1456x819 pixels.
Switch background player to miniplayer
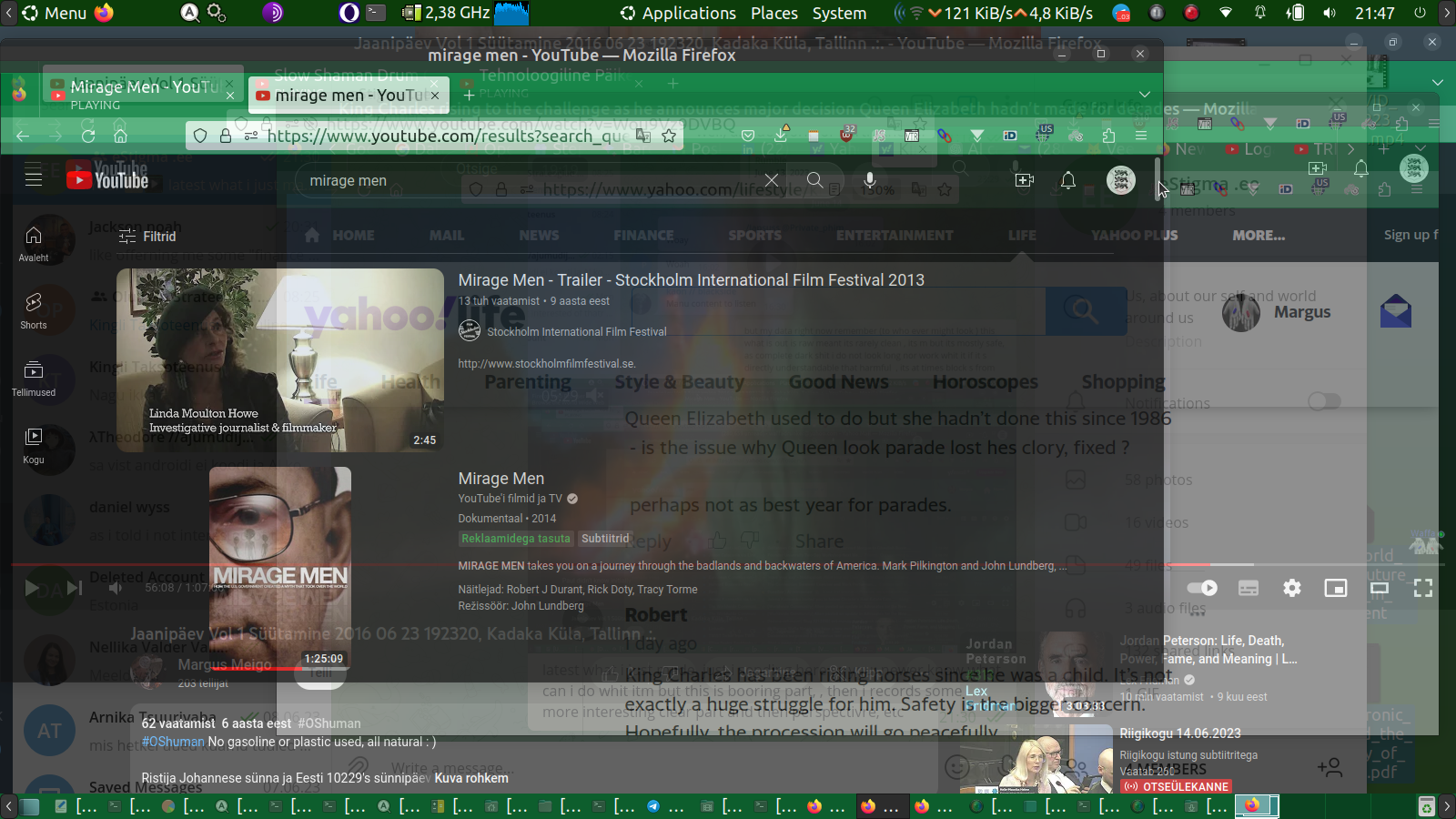tap(1336, 588)
